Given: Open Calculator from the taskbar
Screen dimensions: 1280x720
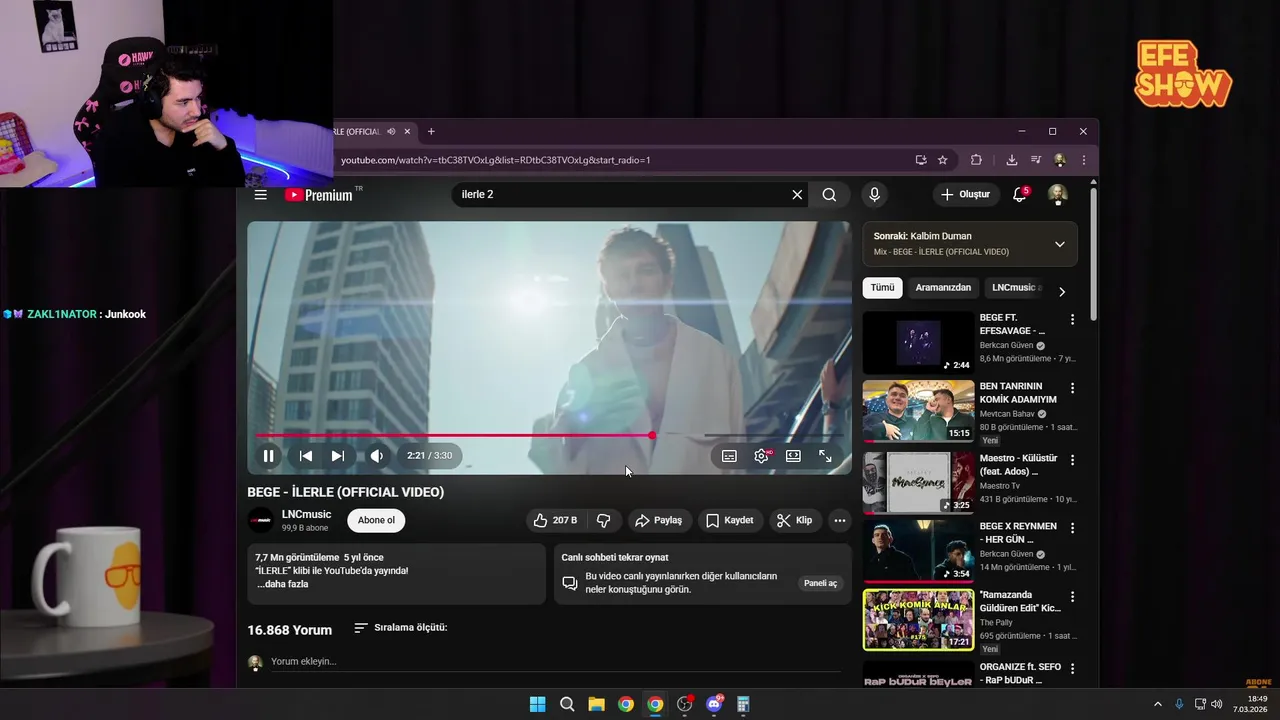Looking at the screenshot, I should click(743, 704).
